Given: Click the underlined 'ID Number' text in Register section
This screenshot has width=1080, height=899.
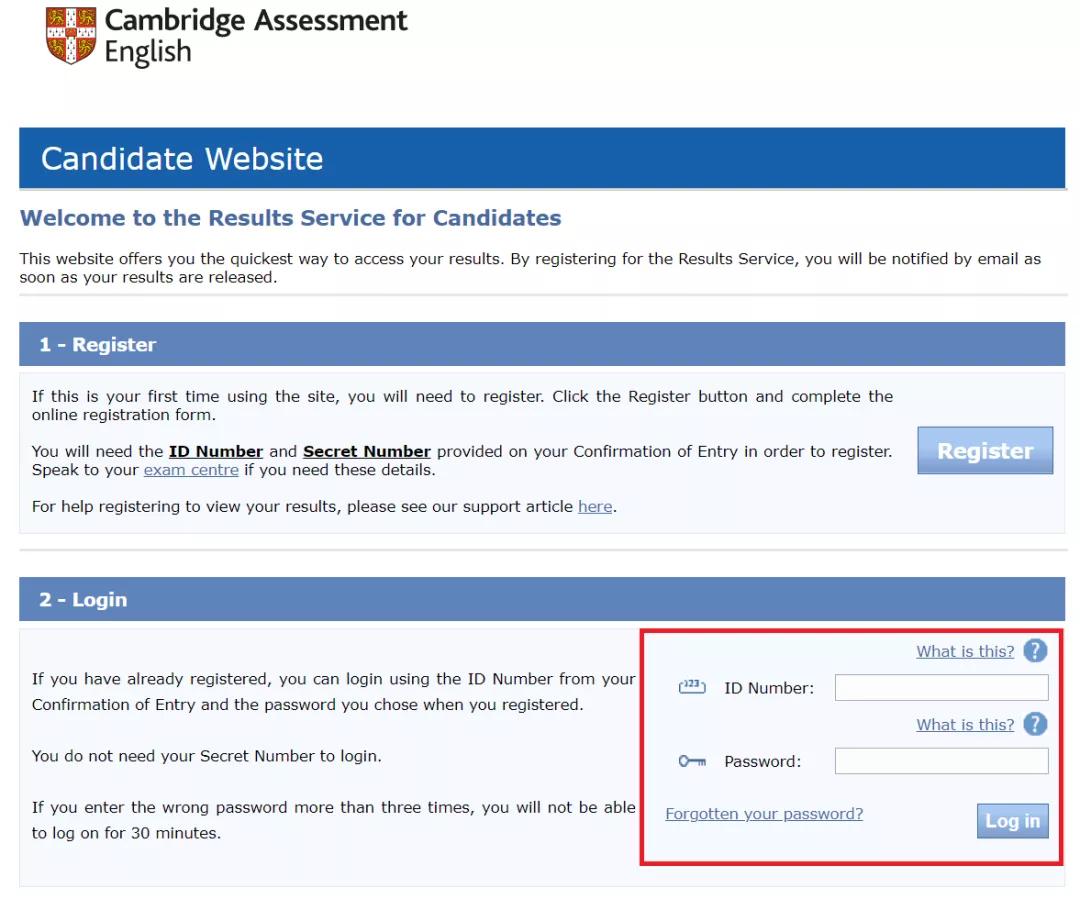Looking at the screenshot, I should [216, 451].
